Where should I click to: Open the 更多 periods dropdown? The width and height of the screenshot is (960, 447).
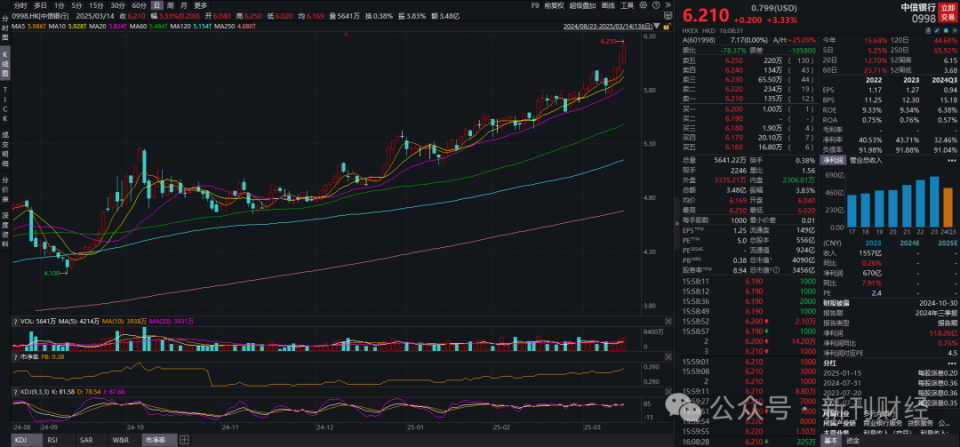coord(201,5)
